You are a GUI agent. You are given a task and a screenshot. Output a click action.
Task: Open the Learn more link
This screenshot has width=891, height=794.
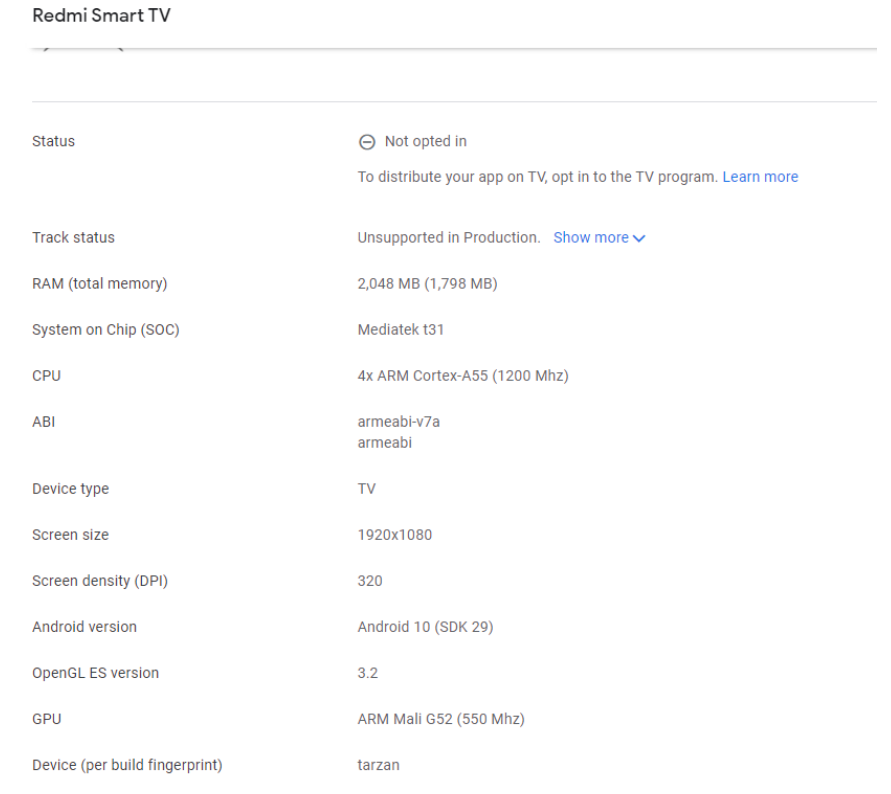(x=760, y=177)
